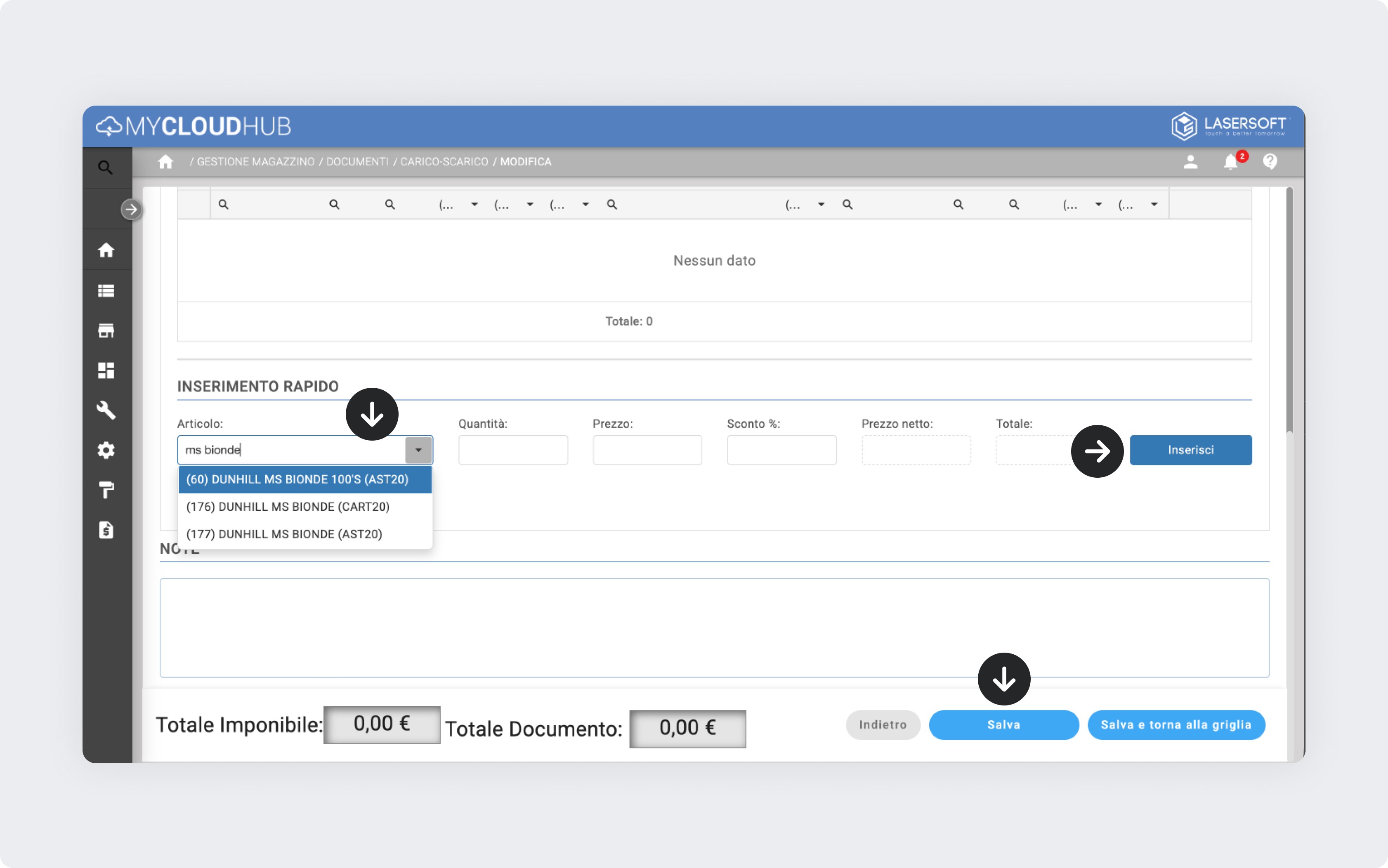The image size is (1388, 868).
Task: Open the list view icon in the sidebar
Action: [x=106, y=291]
